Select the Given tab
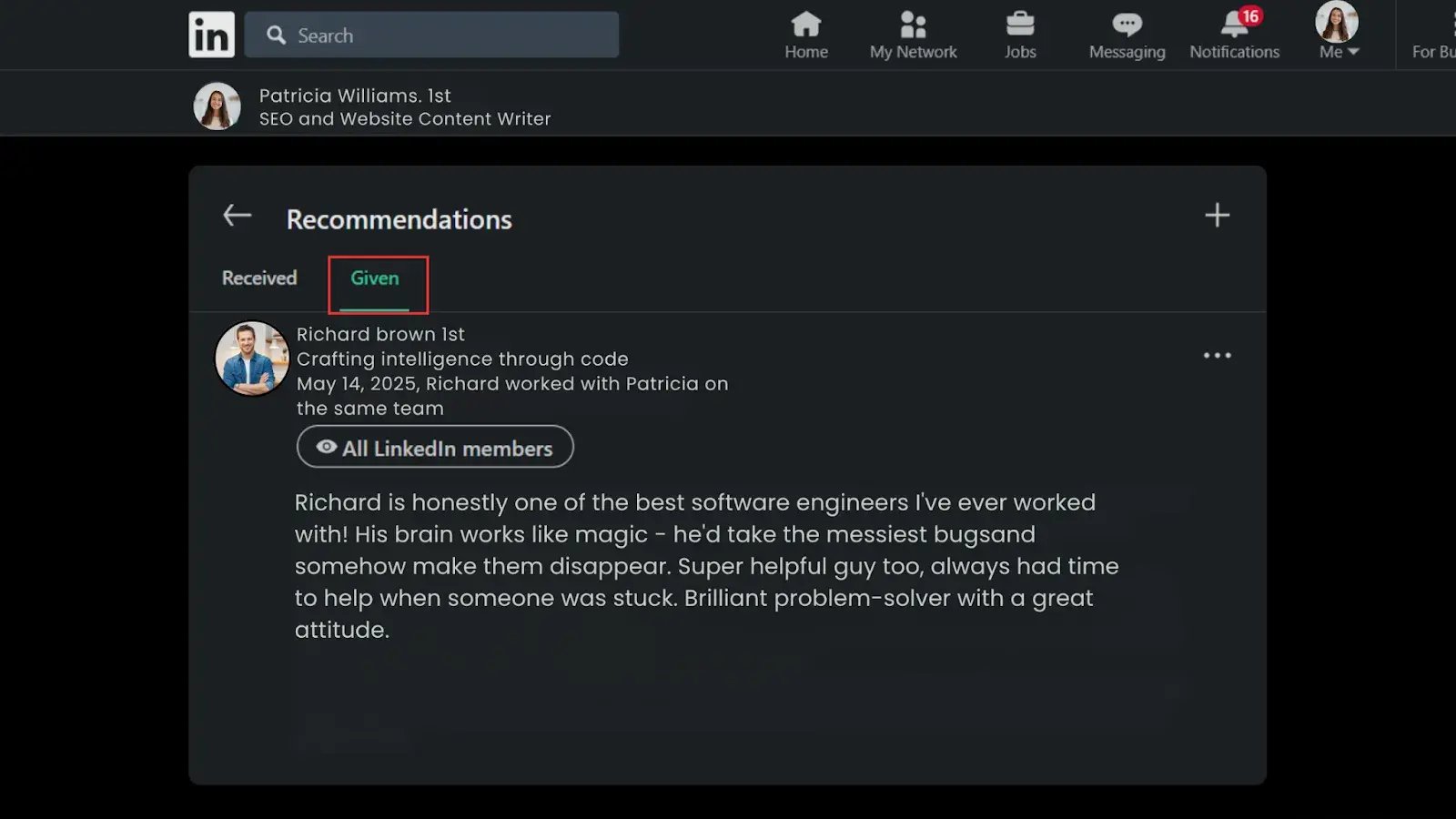Viewport: 1456px width, 819px height. pos(375,278)
